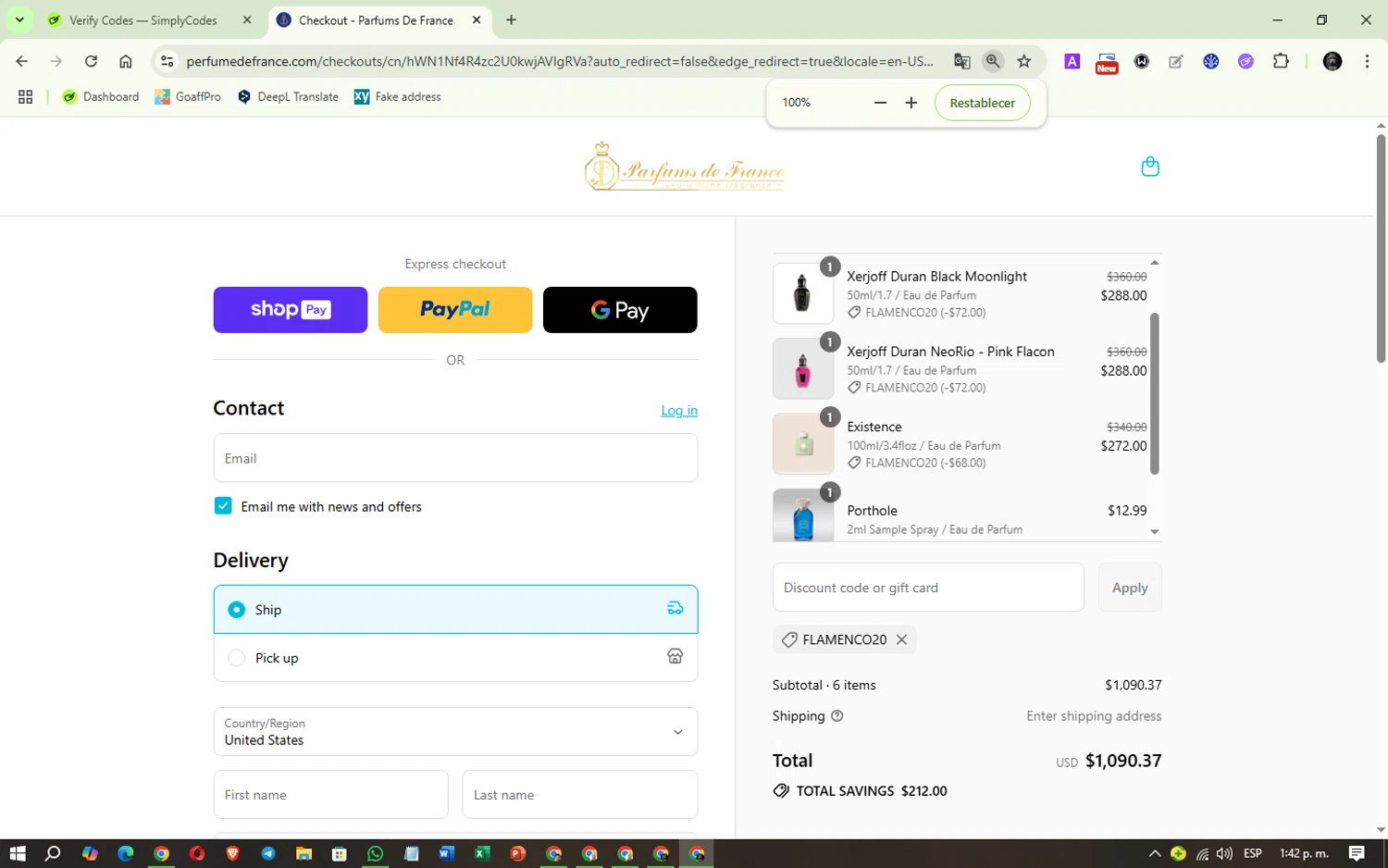Open the Chrome profile avatar
This screenshot has width=1388, height=868.
click(x=1332, y=61)
